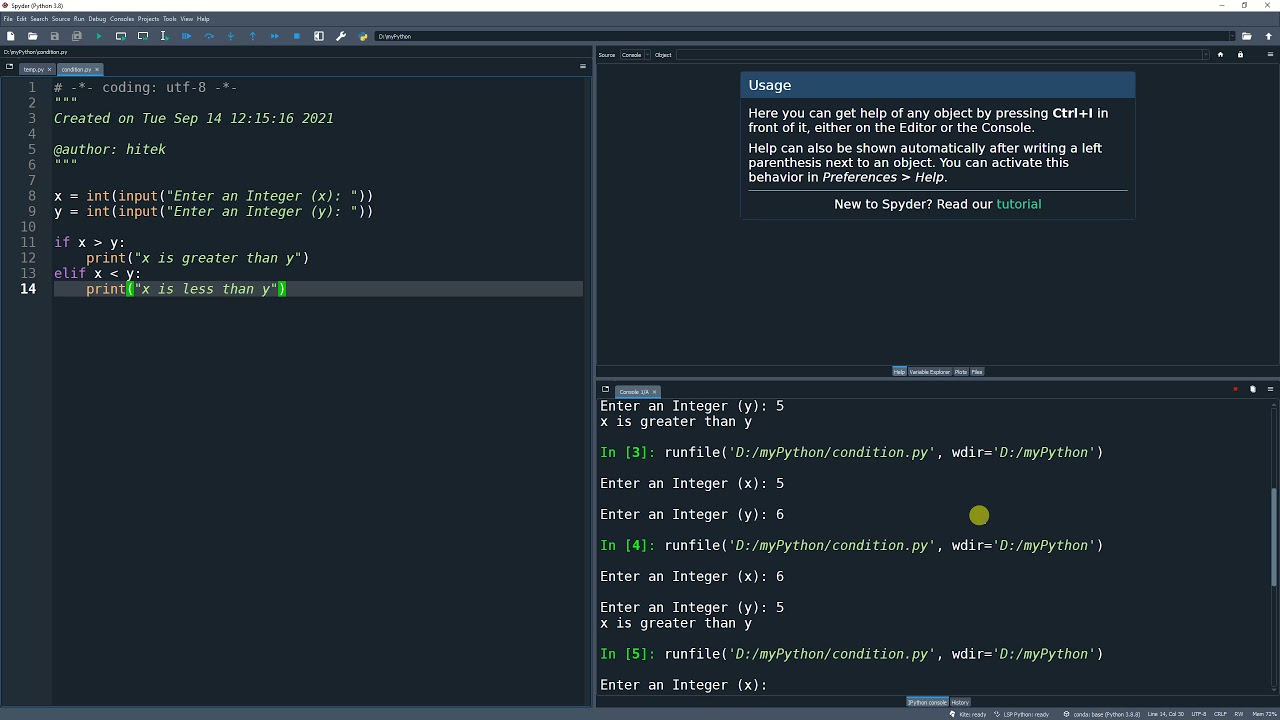This screenshot has height=720, width=1280.
Task: Stop debugging with the blue square icon
Action: point(296,36)
